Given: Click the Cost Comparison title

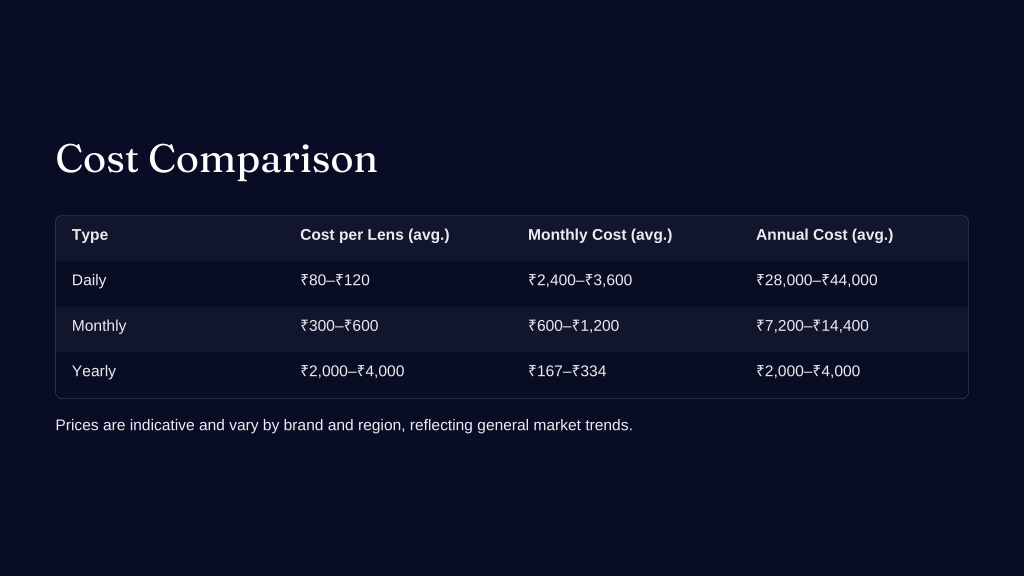Looking at the screenshot, I should tap(216, 159).
